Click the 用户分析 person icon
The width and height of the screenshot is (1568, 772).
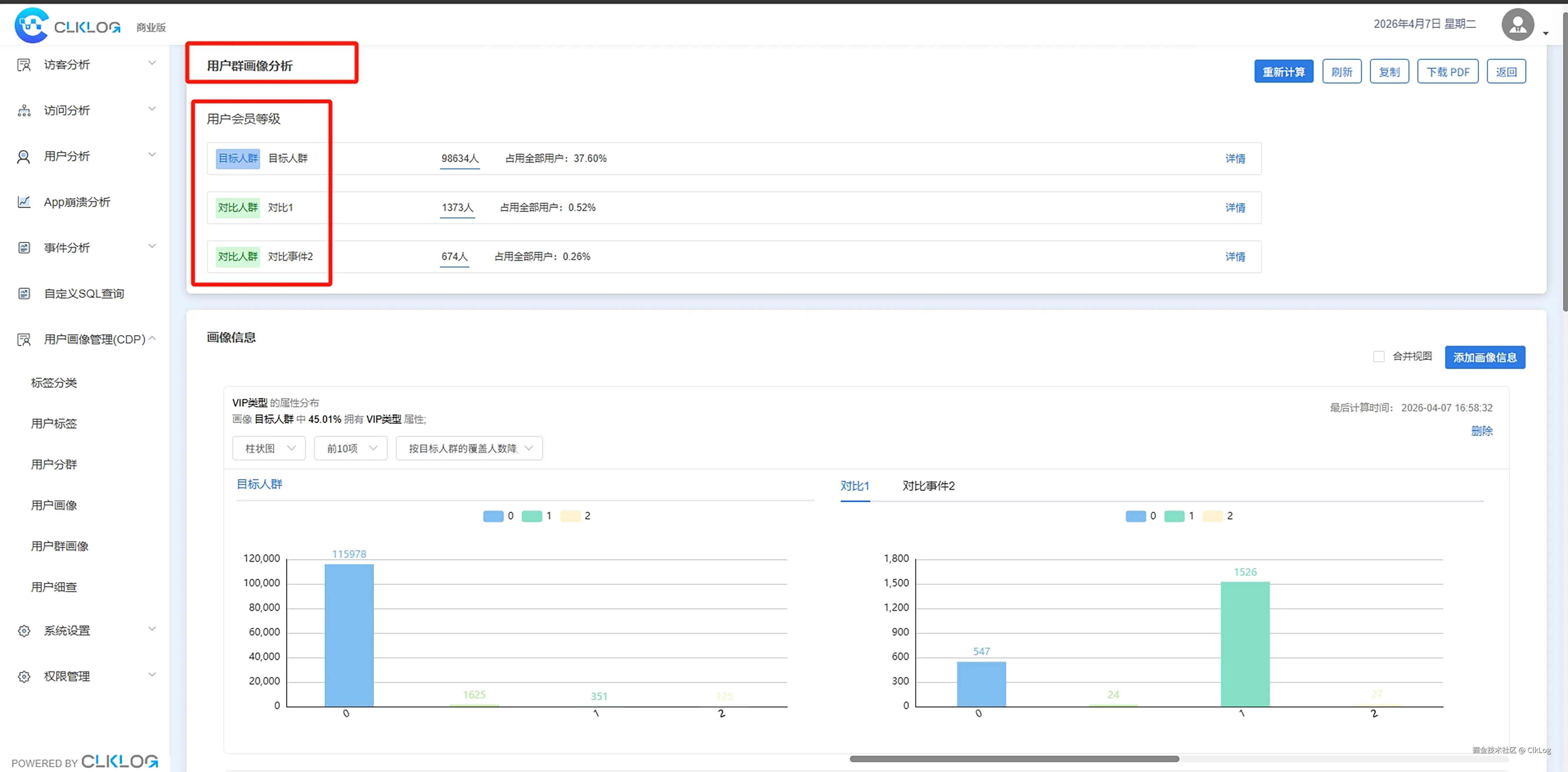(x=24, y=157)
